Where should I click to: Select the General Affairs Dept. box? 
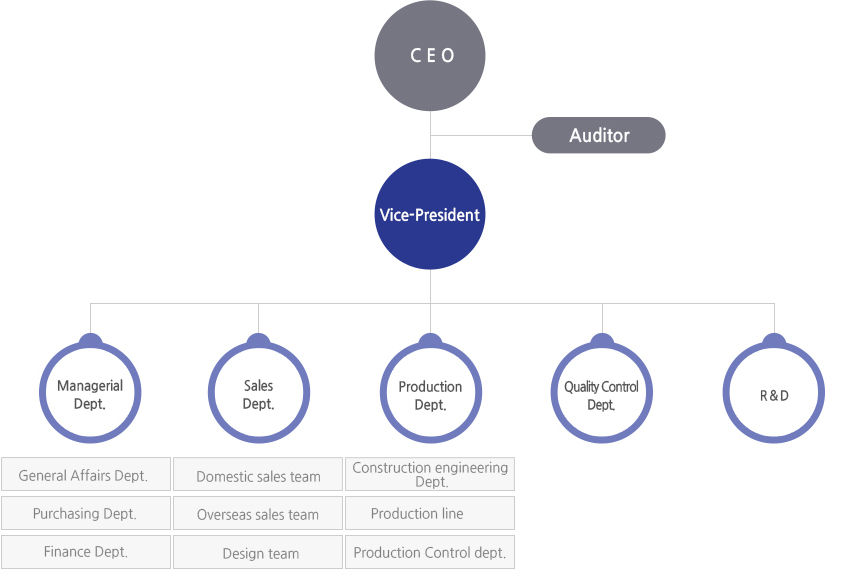(86, 474)
